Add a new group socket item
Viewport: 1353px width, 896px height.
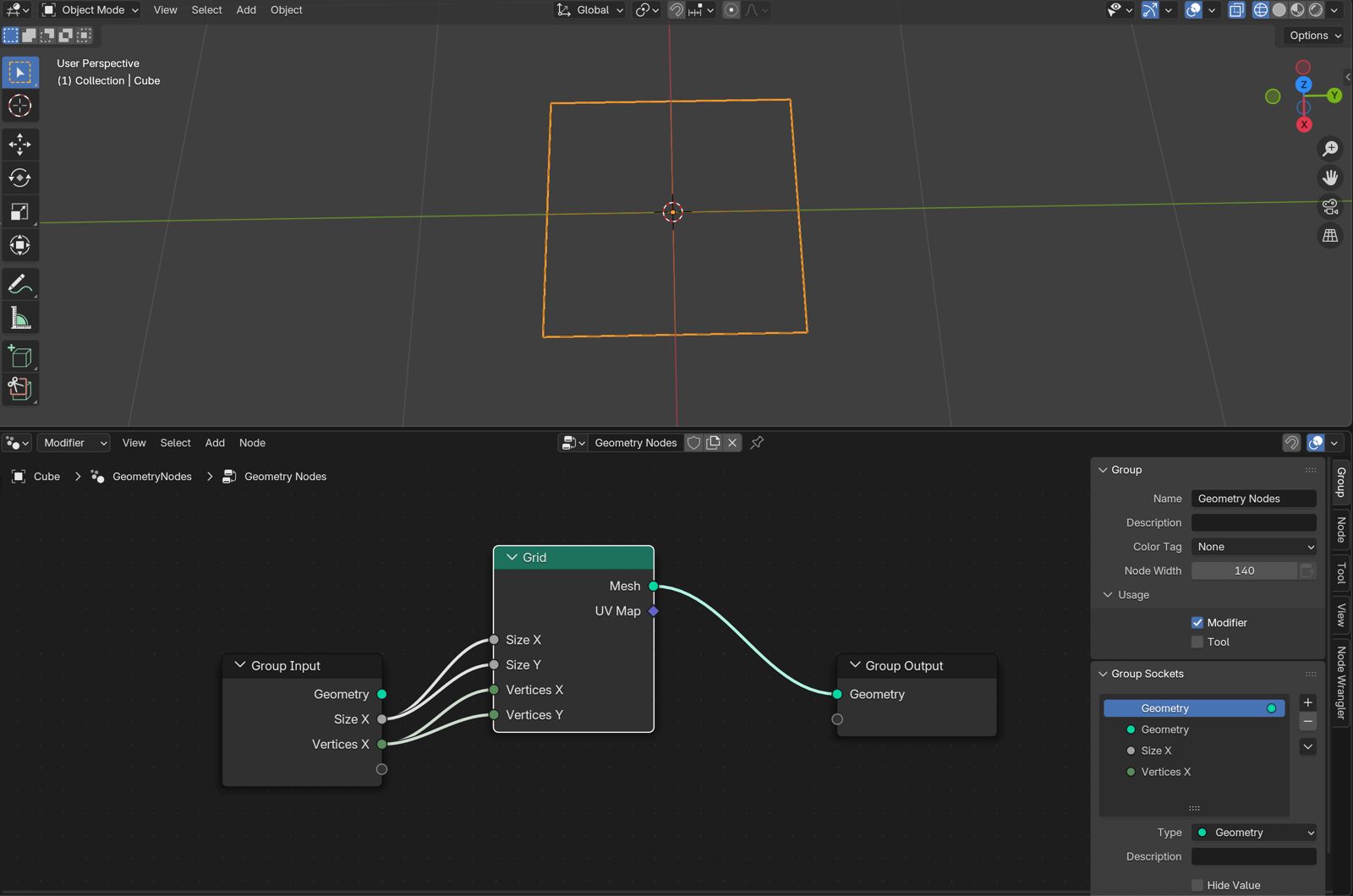click(1307, 702)
